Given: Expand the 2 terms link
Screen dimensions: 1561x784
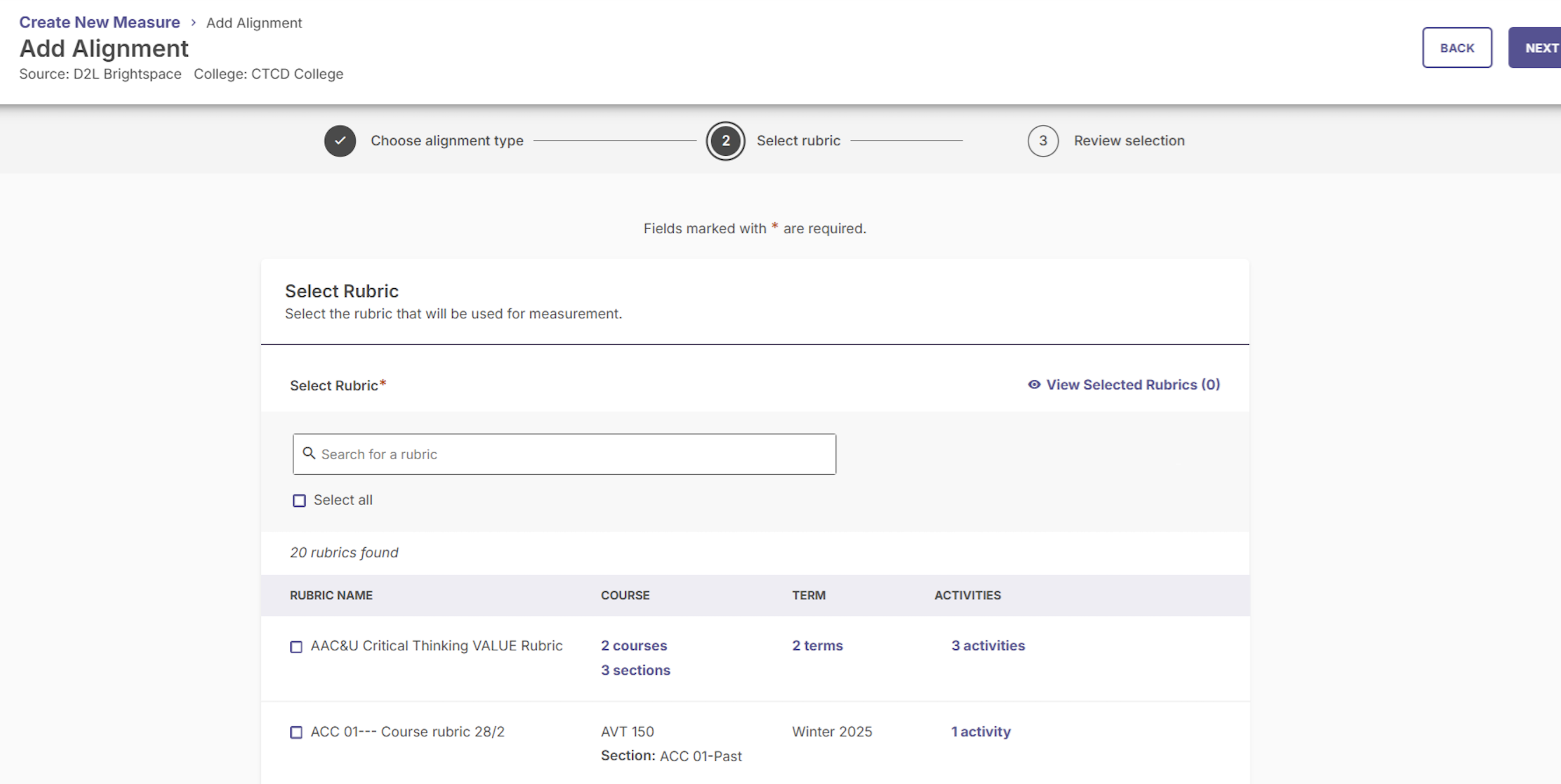Looking at the screenshot, I should click(817, 645).
